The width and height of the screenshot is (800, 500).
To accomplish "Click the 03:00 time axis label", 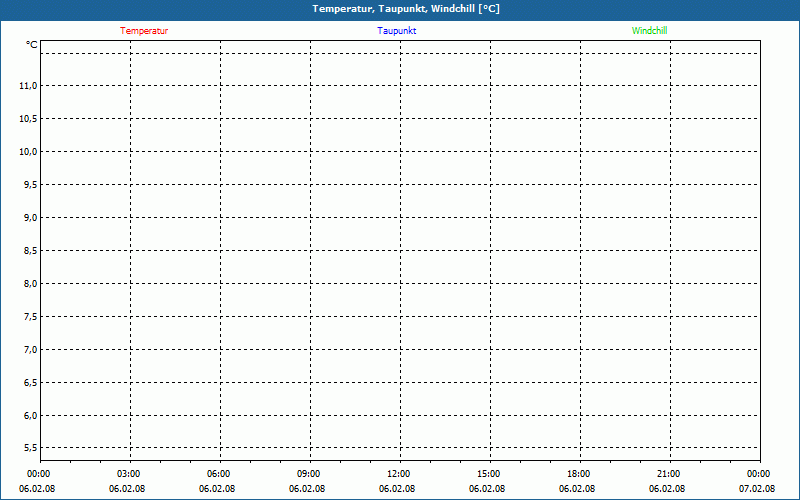I will click(x=129, y=474).
